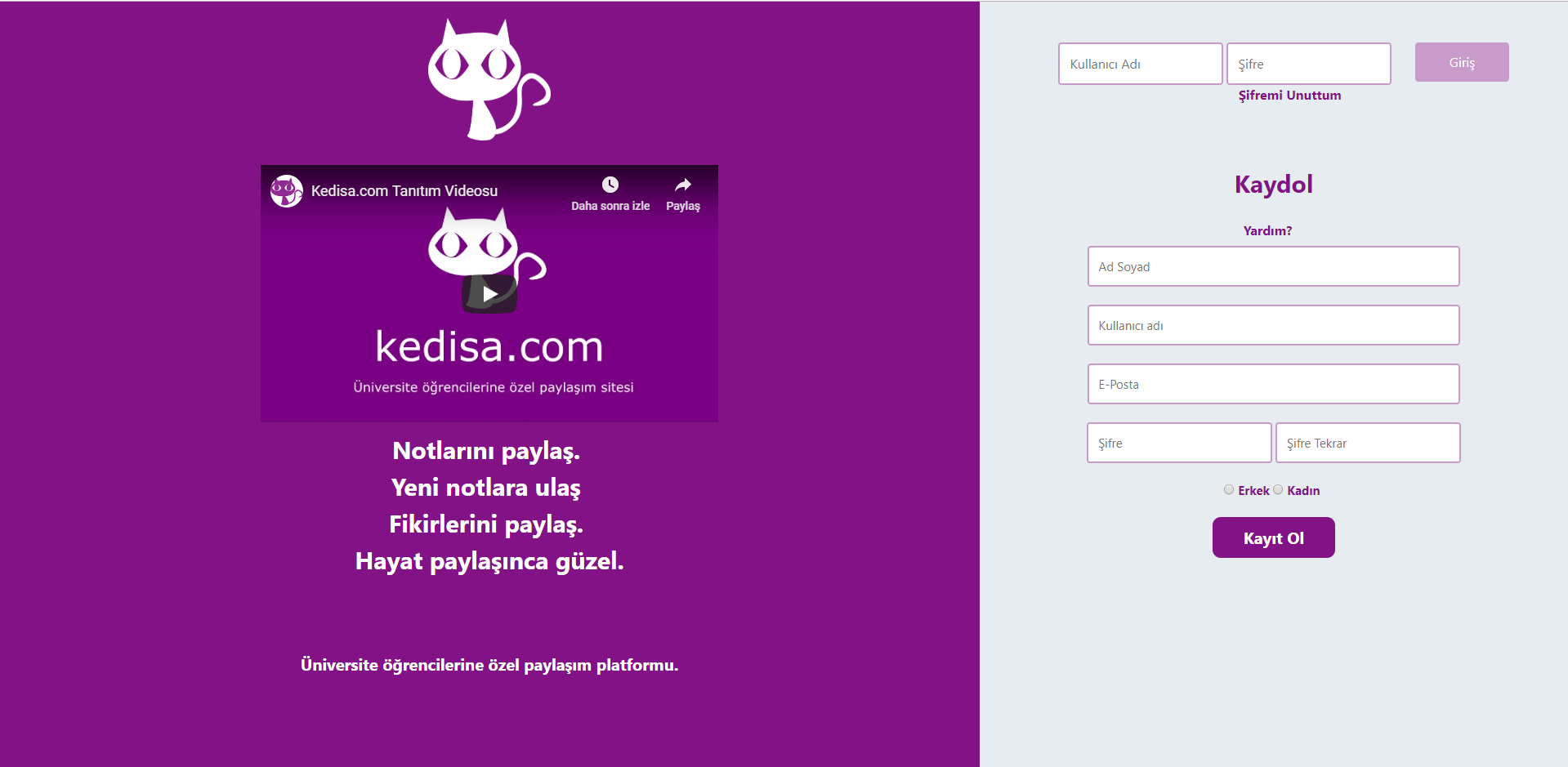
Task: Focus the E-Posta input field
Action: pyautogui.click(x=1273, y=384)
